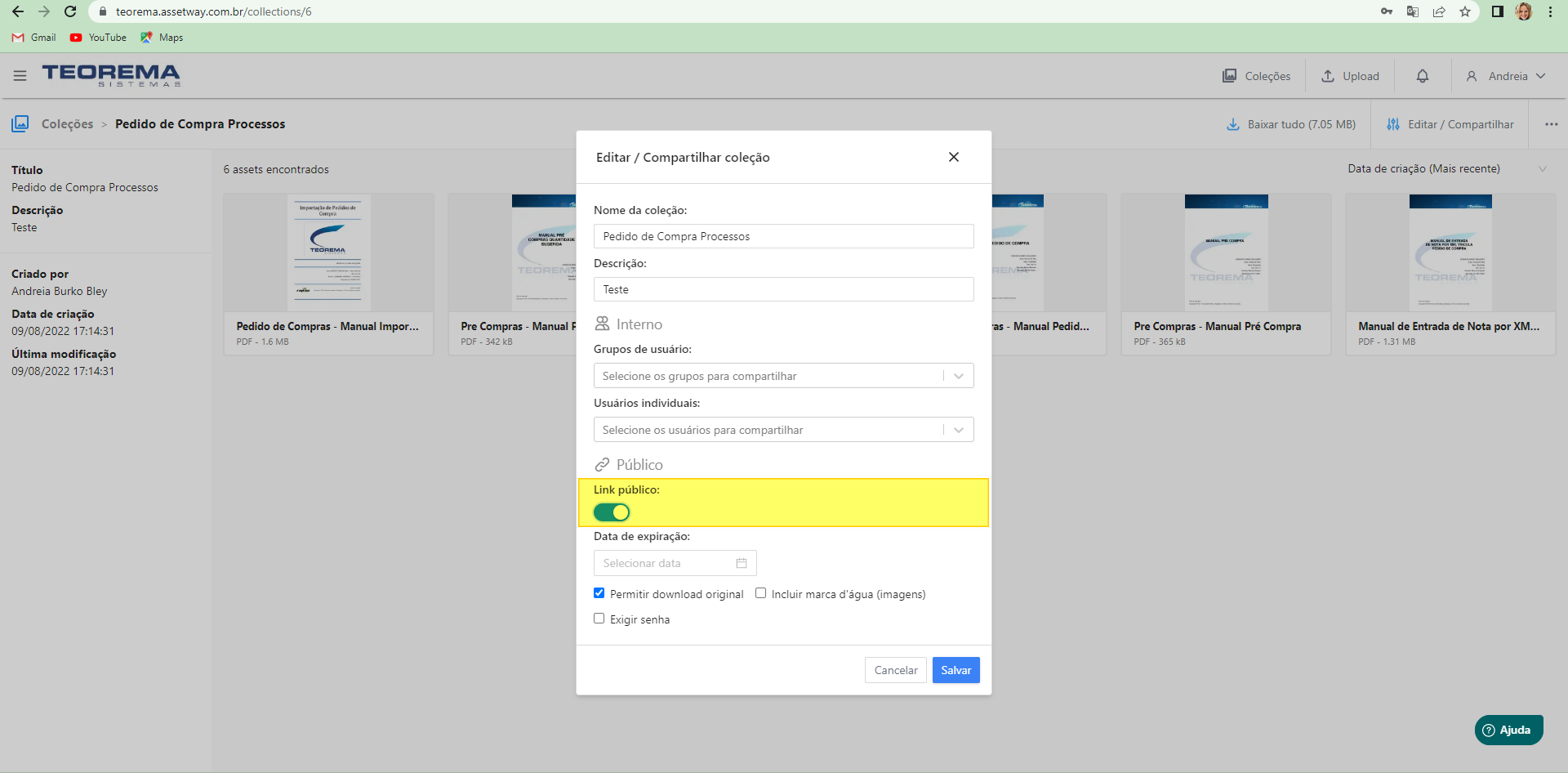The width and height of the screenshot is (1568, 773).
Task: Disable the Link público toggle
Action: 612,512
